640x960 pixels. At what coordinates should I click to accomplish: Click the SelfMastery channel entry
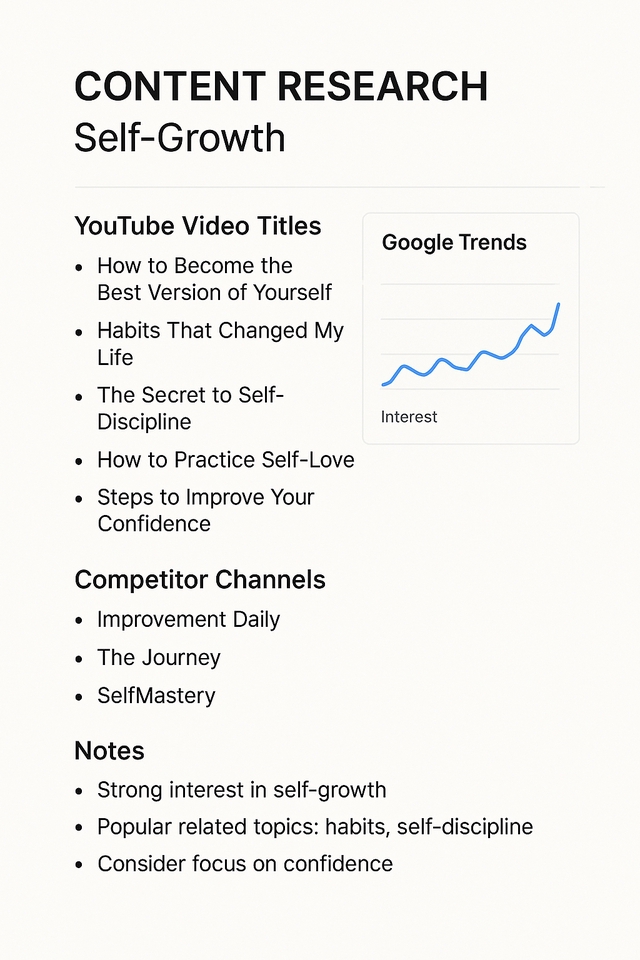coord(156,696)
